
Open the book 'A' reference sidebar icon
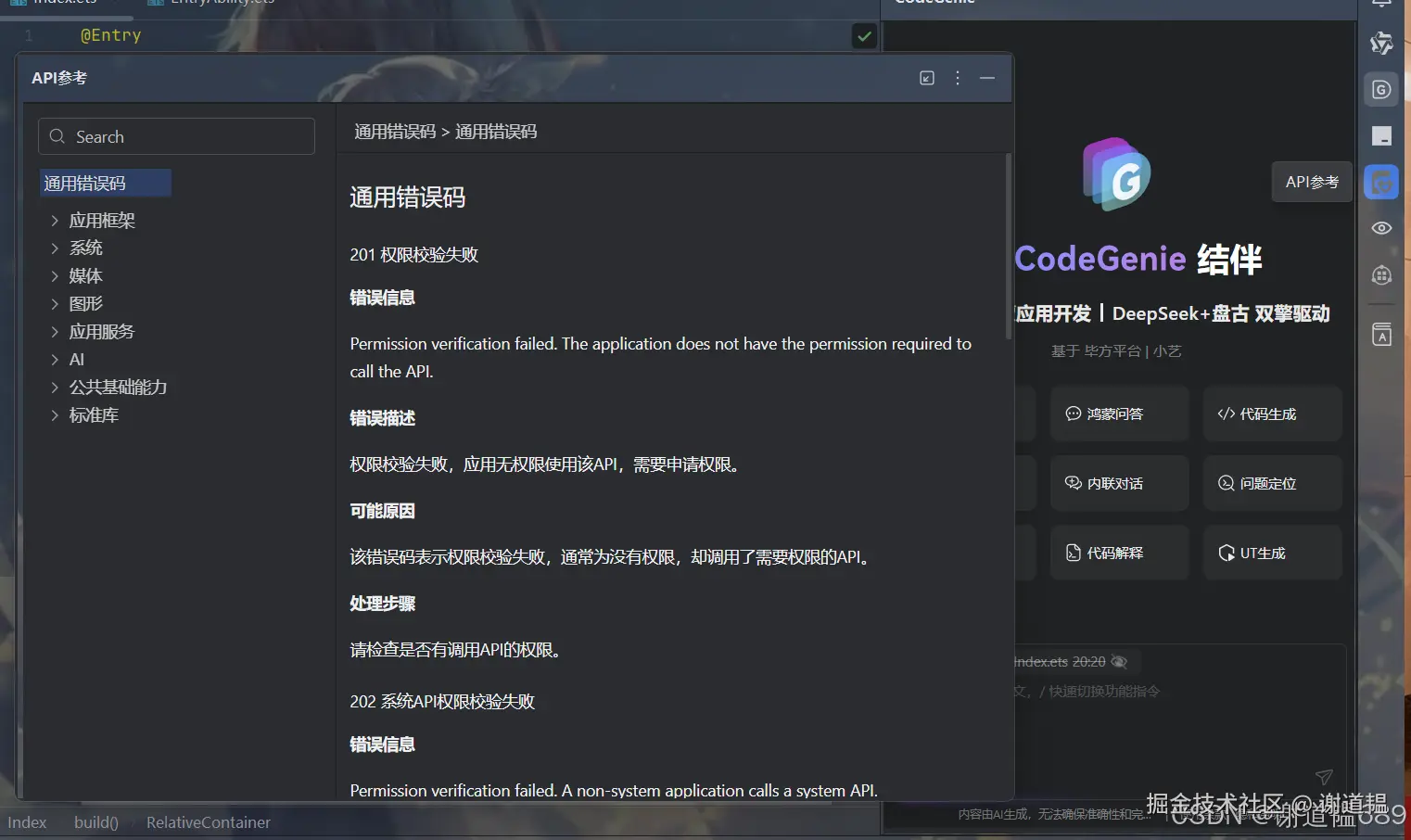tap(1381, 334)
